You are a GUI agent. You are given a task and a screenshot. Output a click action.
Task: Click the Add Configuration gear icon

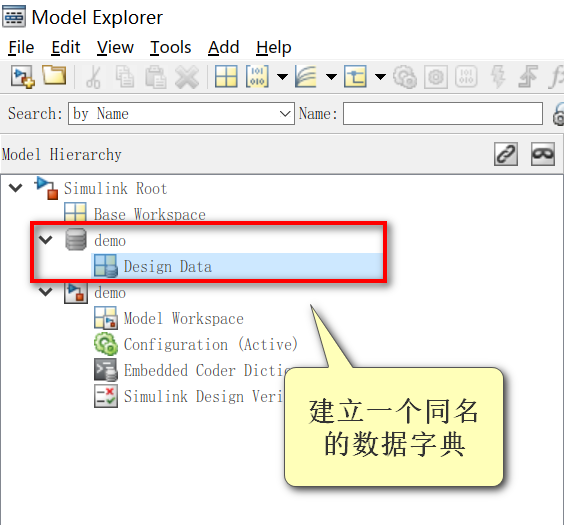click(x=405, y=76)
